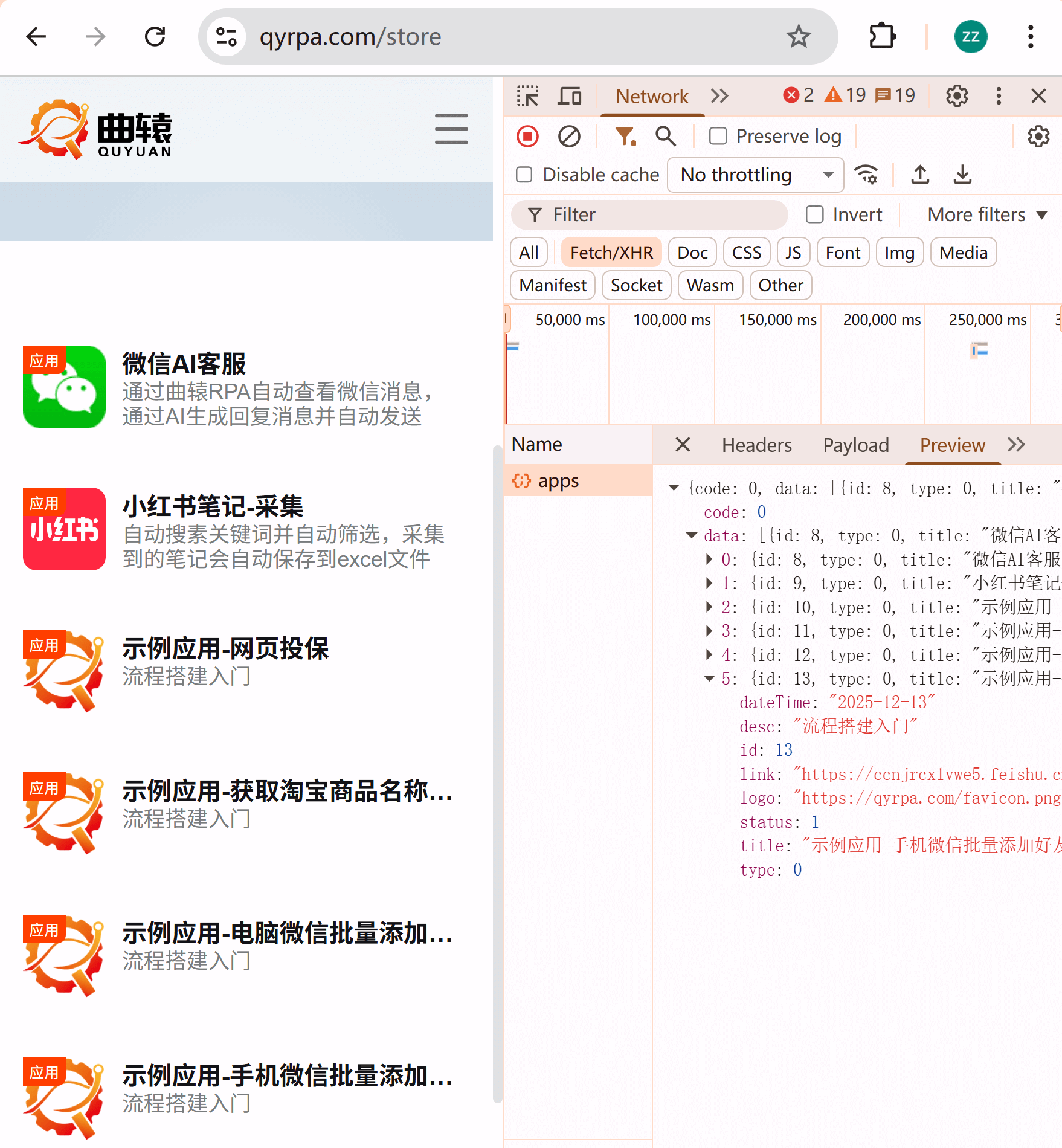Open the Payload tab

pos(855,445)
